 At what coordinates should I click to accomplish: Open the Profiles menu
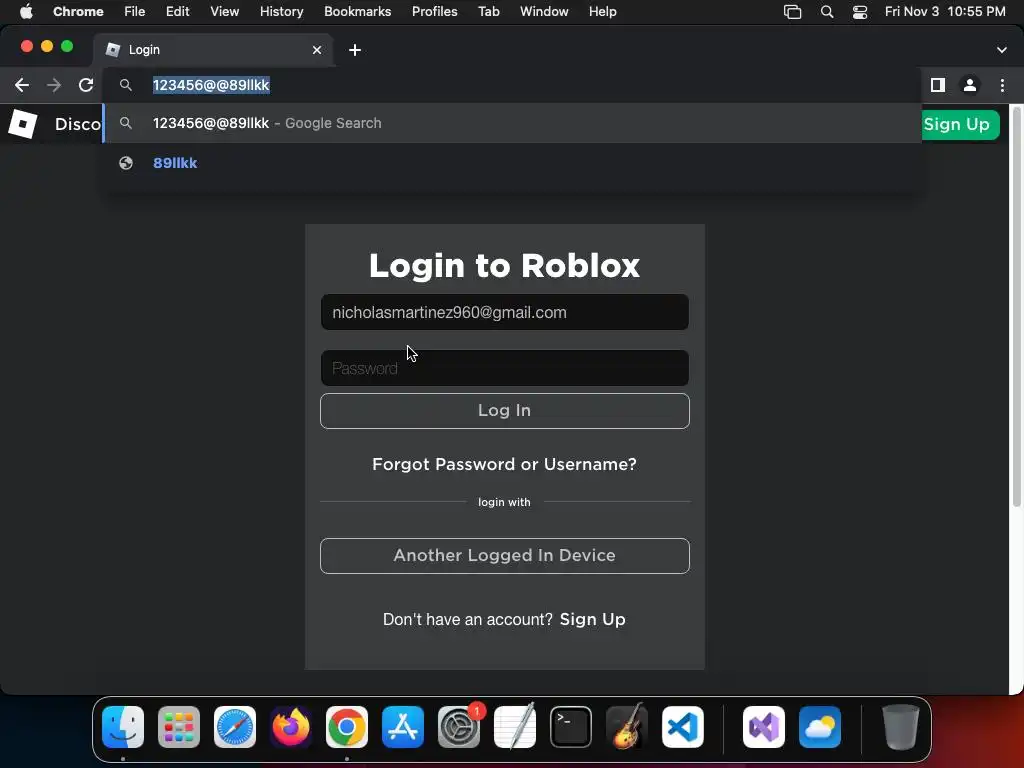tap(434, 11)
